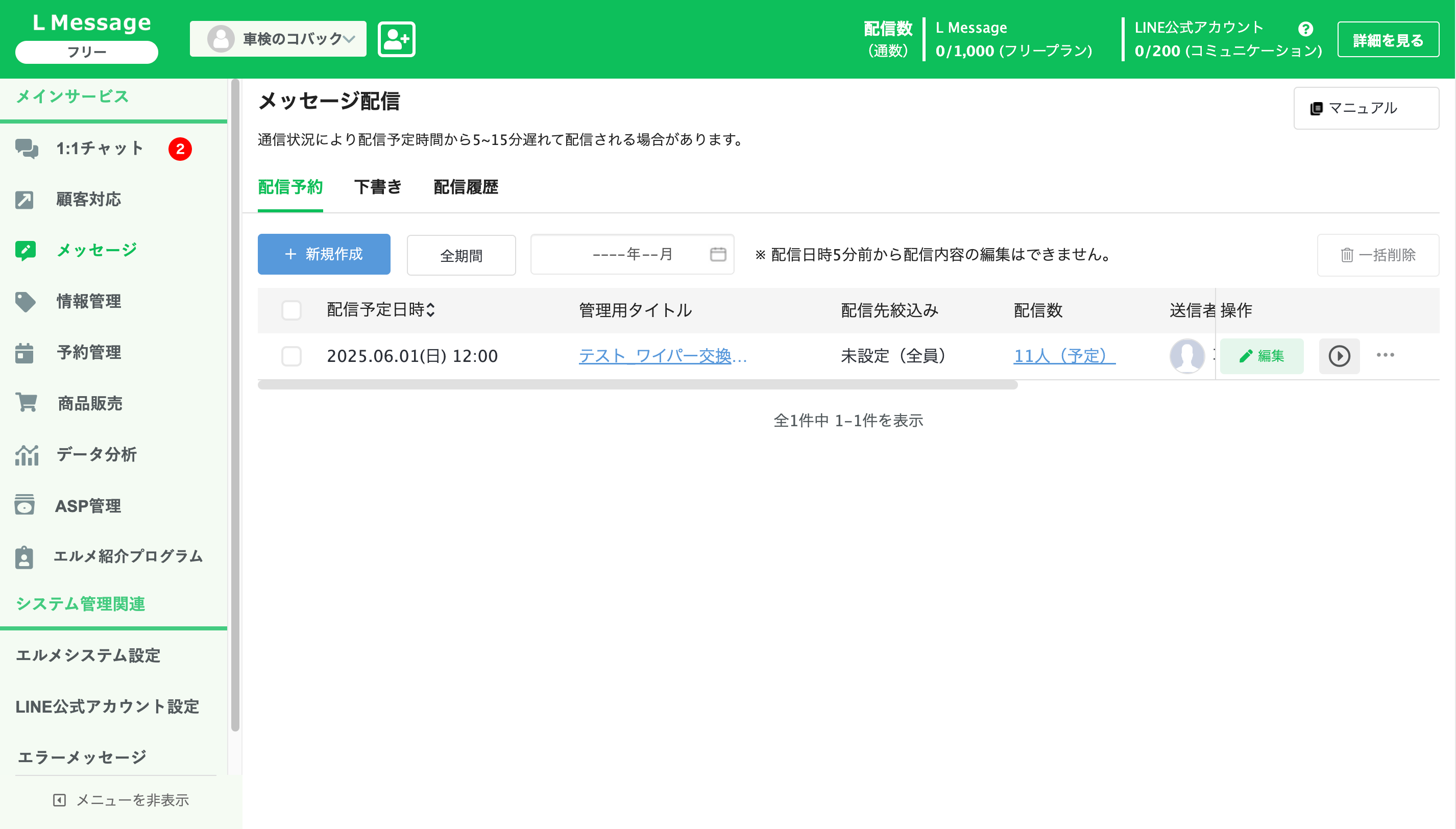Click the 2025.06.01(日) 12:00 date cell
Image resolution: width=1456 pixels, height=829 pixels.
(412, 356)
